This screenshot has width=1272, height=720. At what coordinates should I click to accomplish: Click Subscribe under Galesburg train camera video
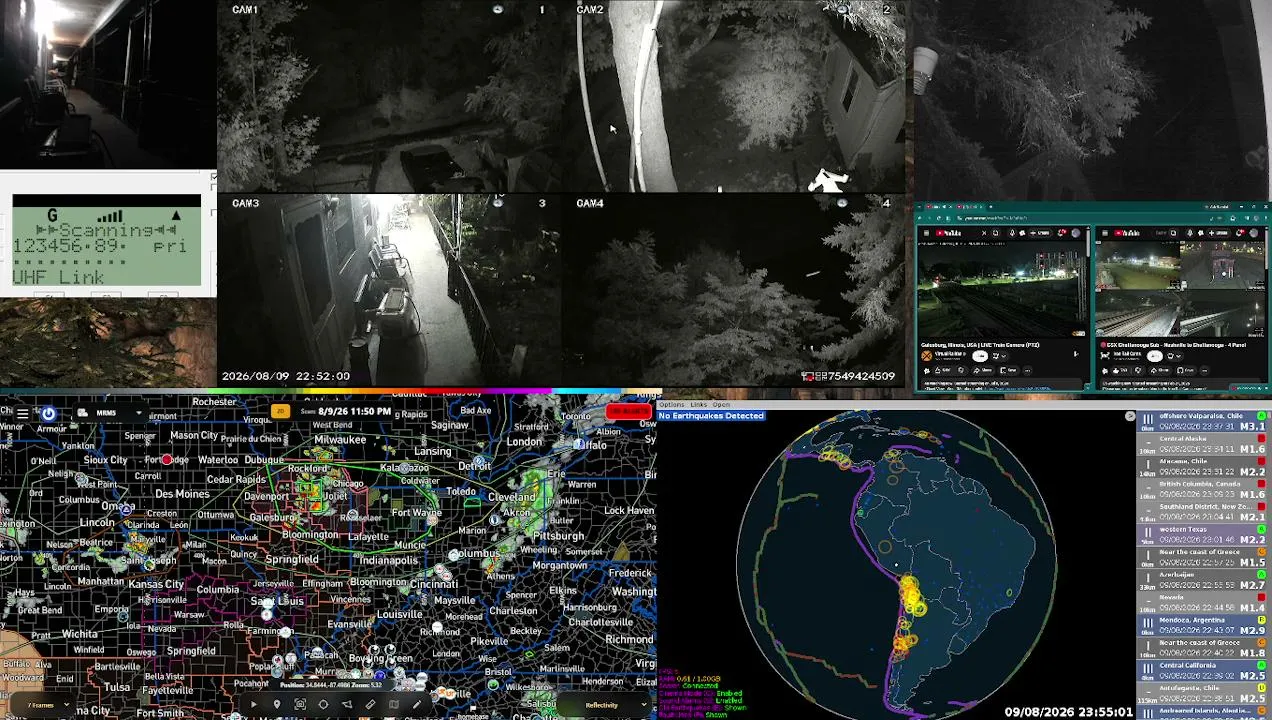(980, 356)
